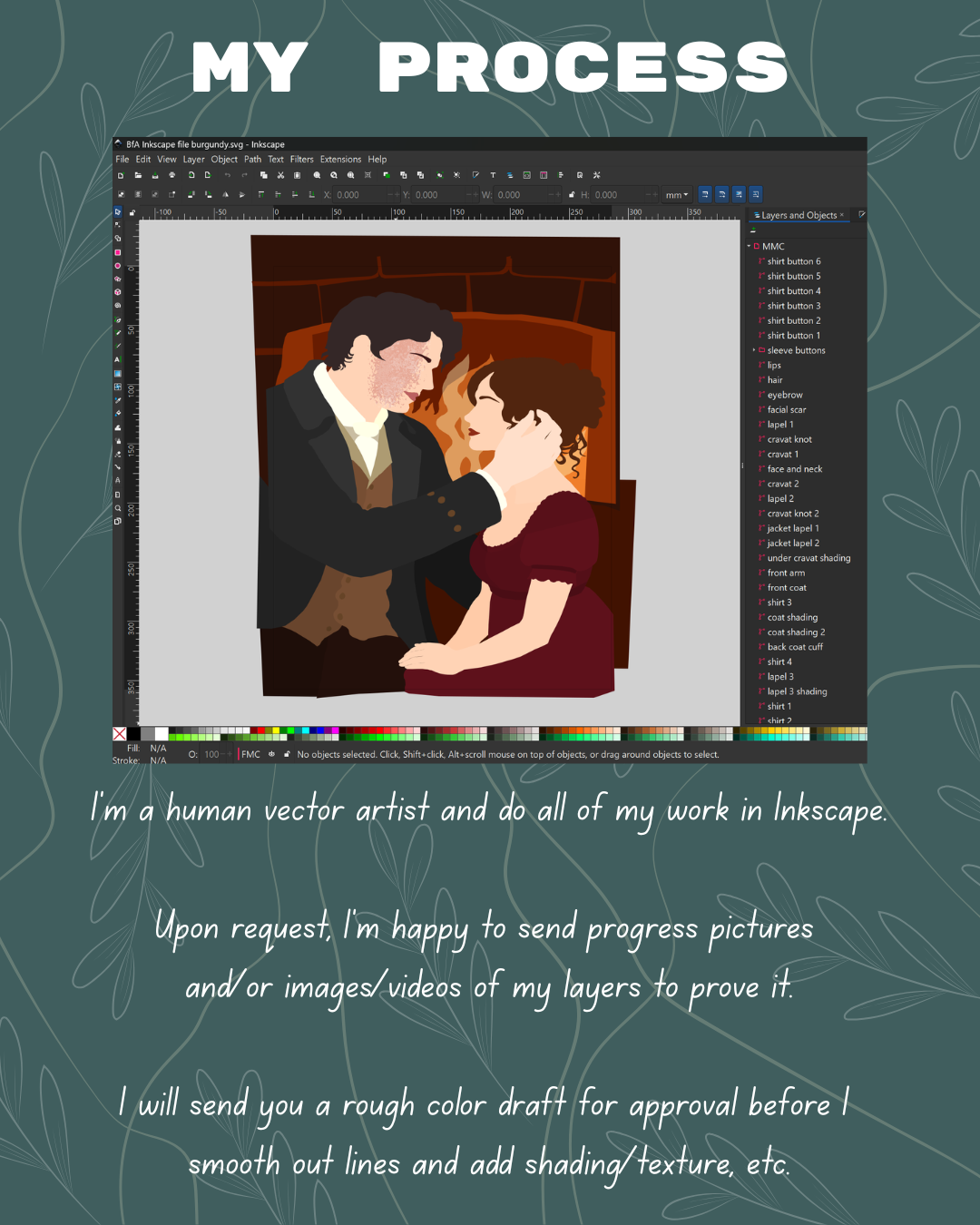Toggle third blue transform-affect button

coord(739,194)
